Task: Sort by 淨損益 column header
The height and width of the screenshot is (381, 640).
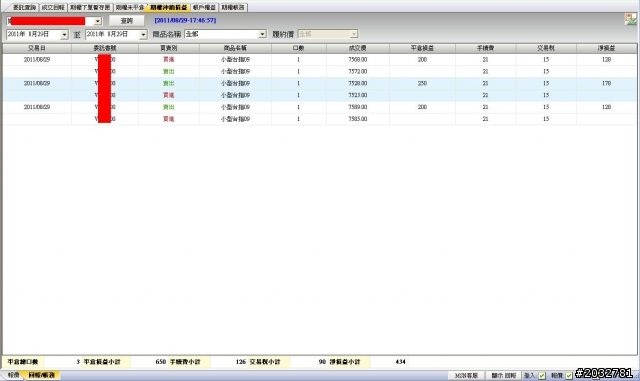Action: [607, 48]
